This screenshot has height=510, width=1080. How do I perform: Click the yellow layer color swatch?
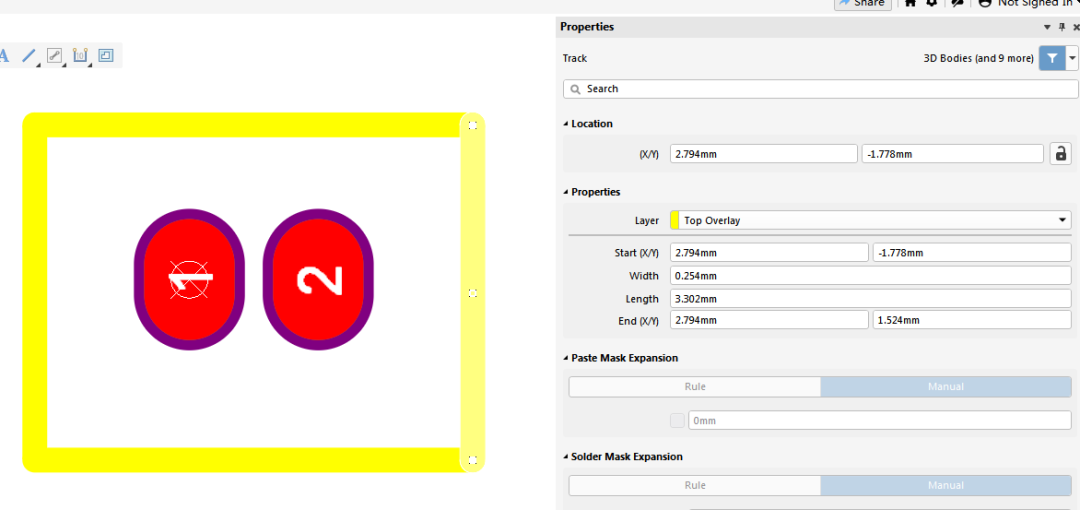[x=675, y=221]
